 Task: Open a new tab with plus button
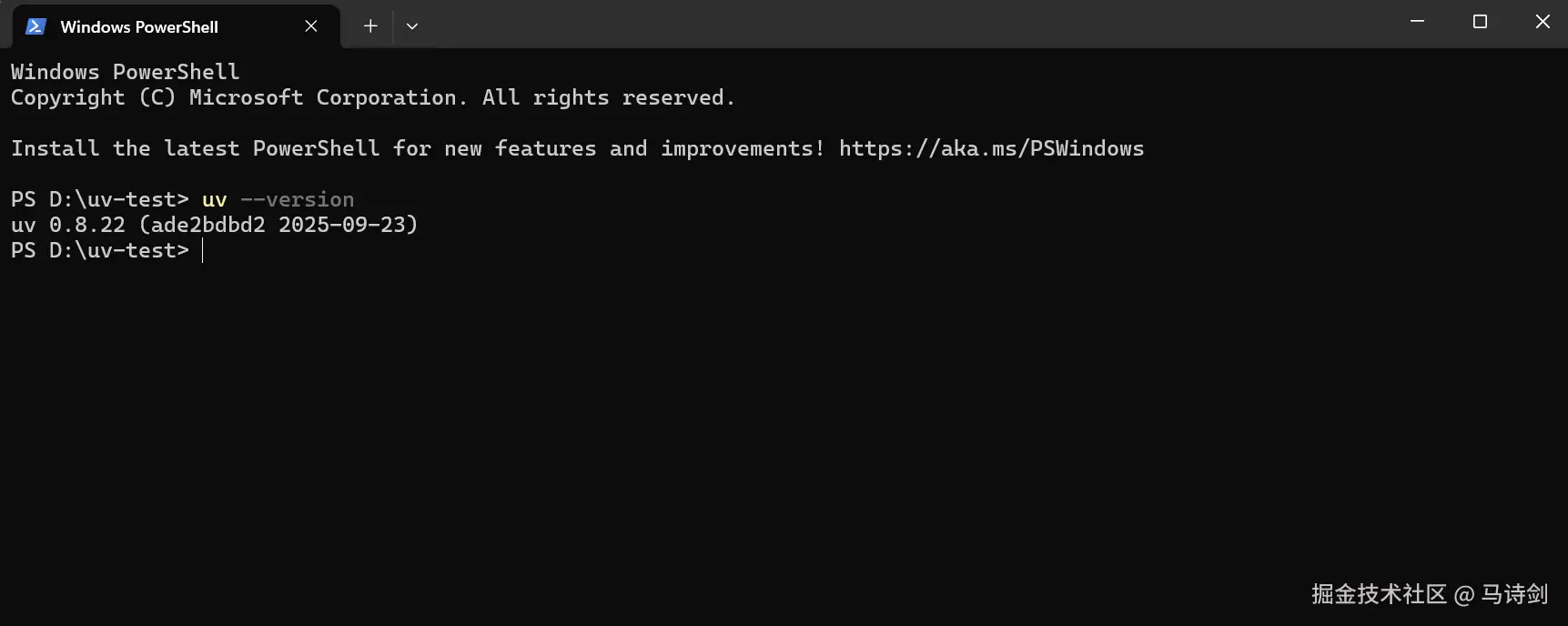pyautogui.click(x=370, y=26)
